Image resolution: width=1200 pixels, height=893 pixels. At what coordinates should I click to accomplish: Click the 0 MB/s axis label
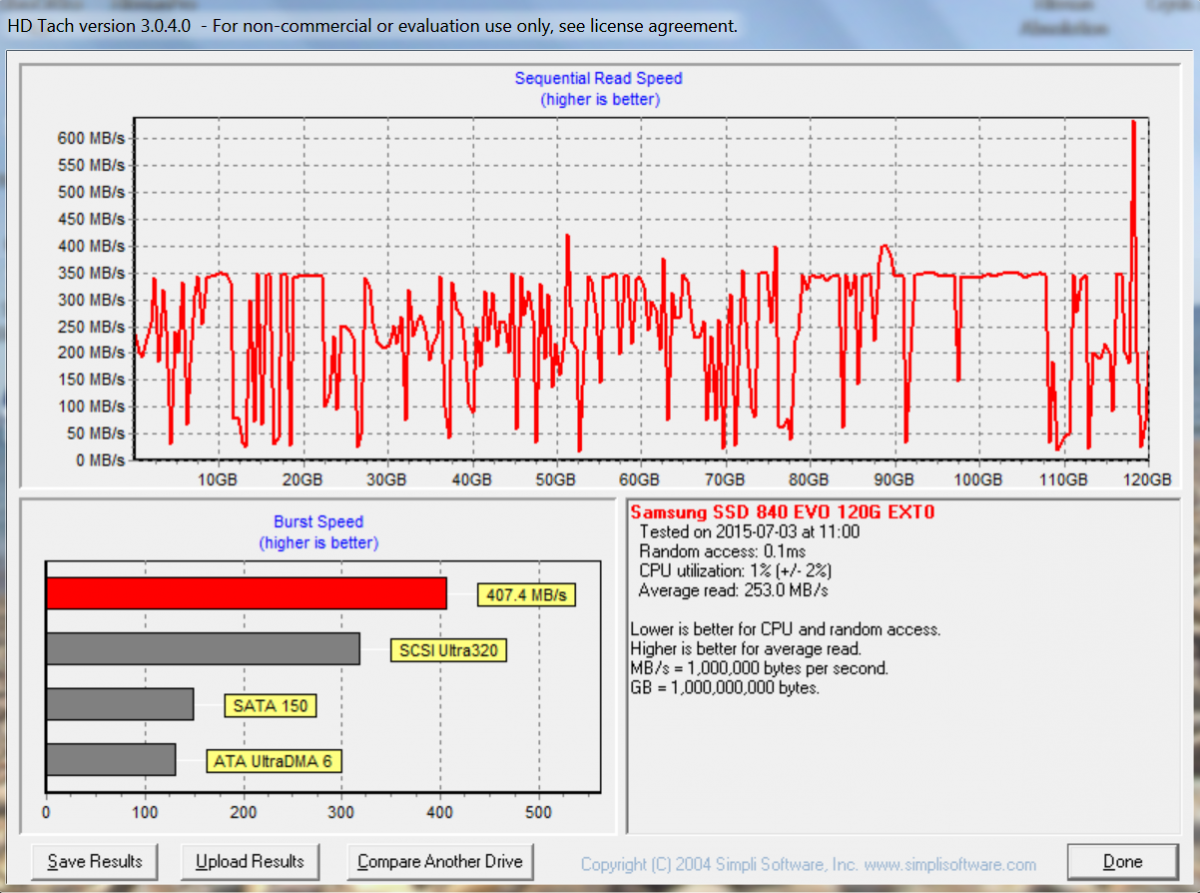click(x=98, y=461)
